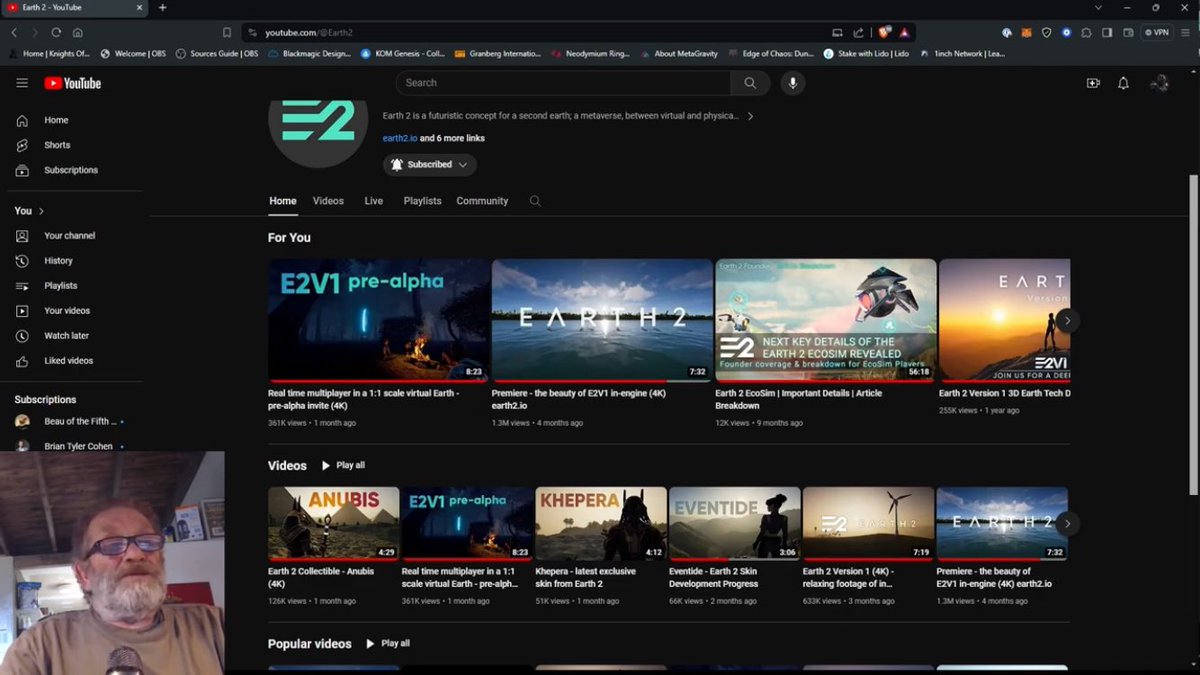Open the Brave Wallet icon
This screenshot has height=675, width=1200.
pyautogui.click(x=1128, y=32)
